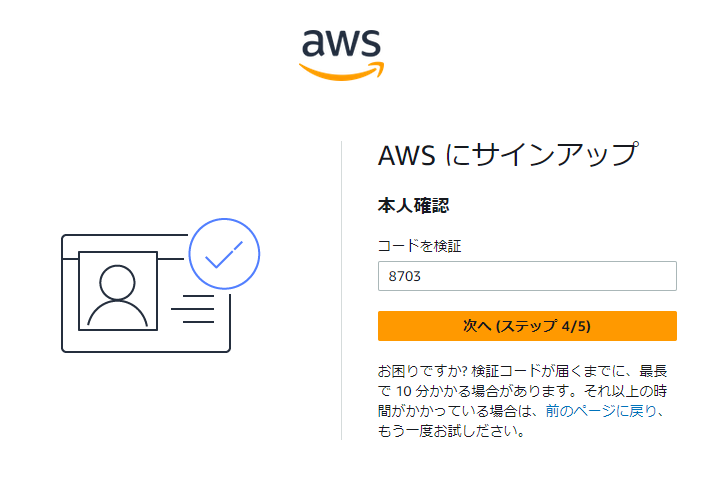The height and width of the screenshot is (488, 718).
Task: Follow the 前のページに戻り link
Action: (601, 411)
